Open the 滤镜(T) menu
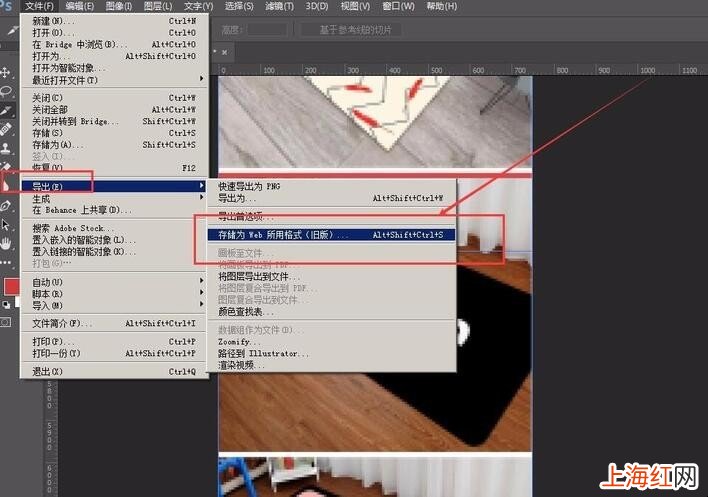The height and width of the screenshot is (497, 708). pyautogui.click(x=279, y=6)
